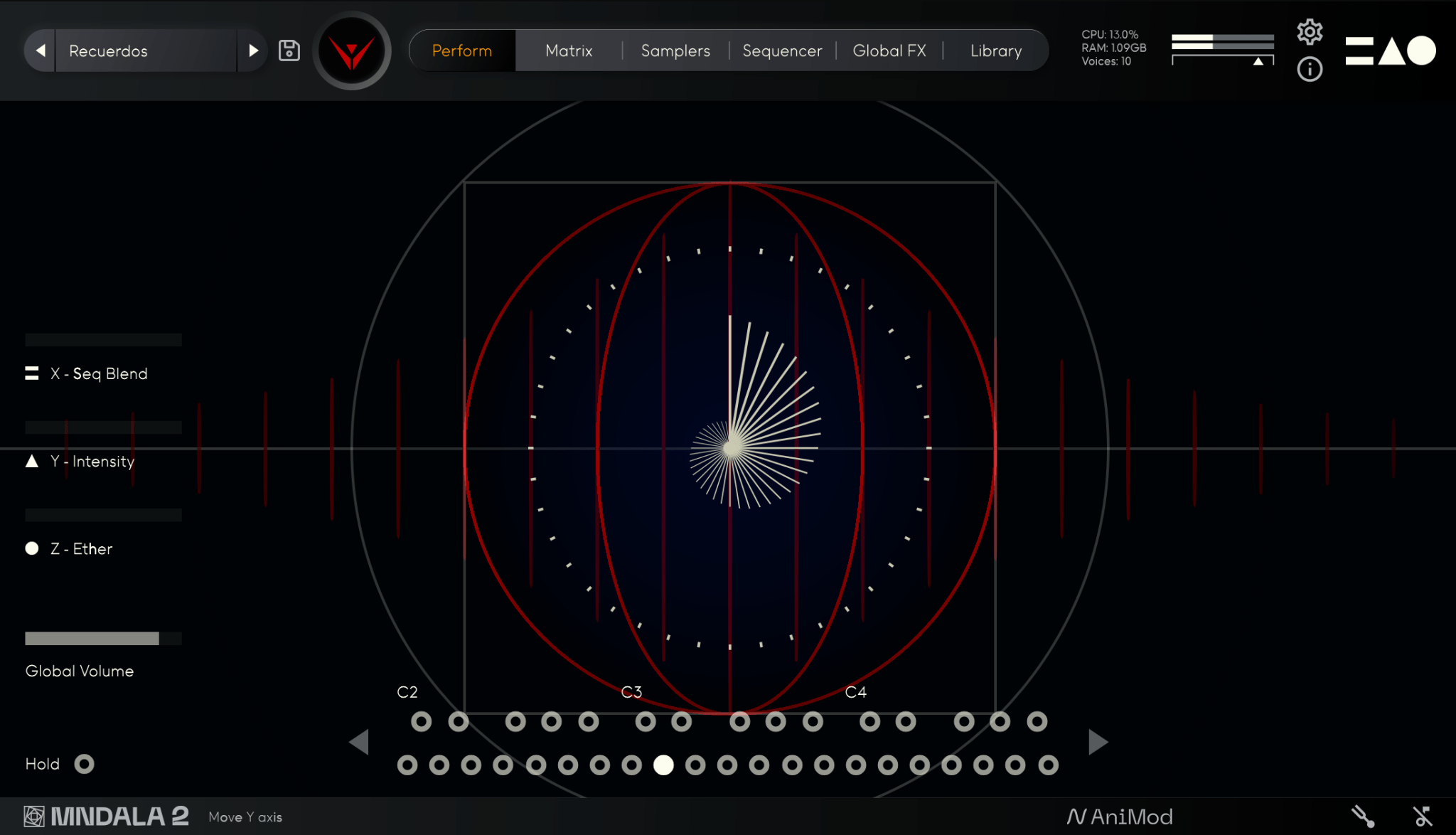Enable the Hold toggle
Screen dimensions: 1456x835
click(85, 764)
